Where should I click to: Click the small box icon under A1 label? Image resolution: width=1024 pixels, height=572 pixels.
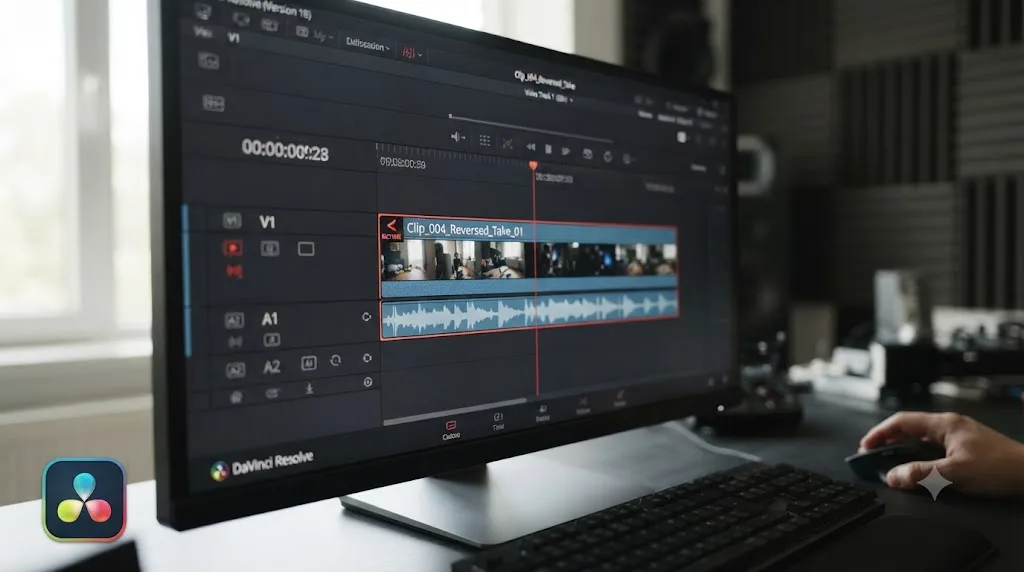pos(272,340)
